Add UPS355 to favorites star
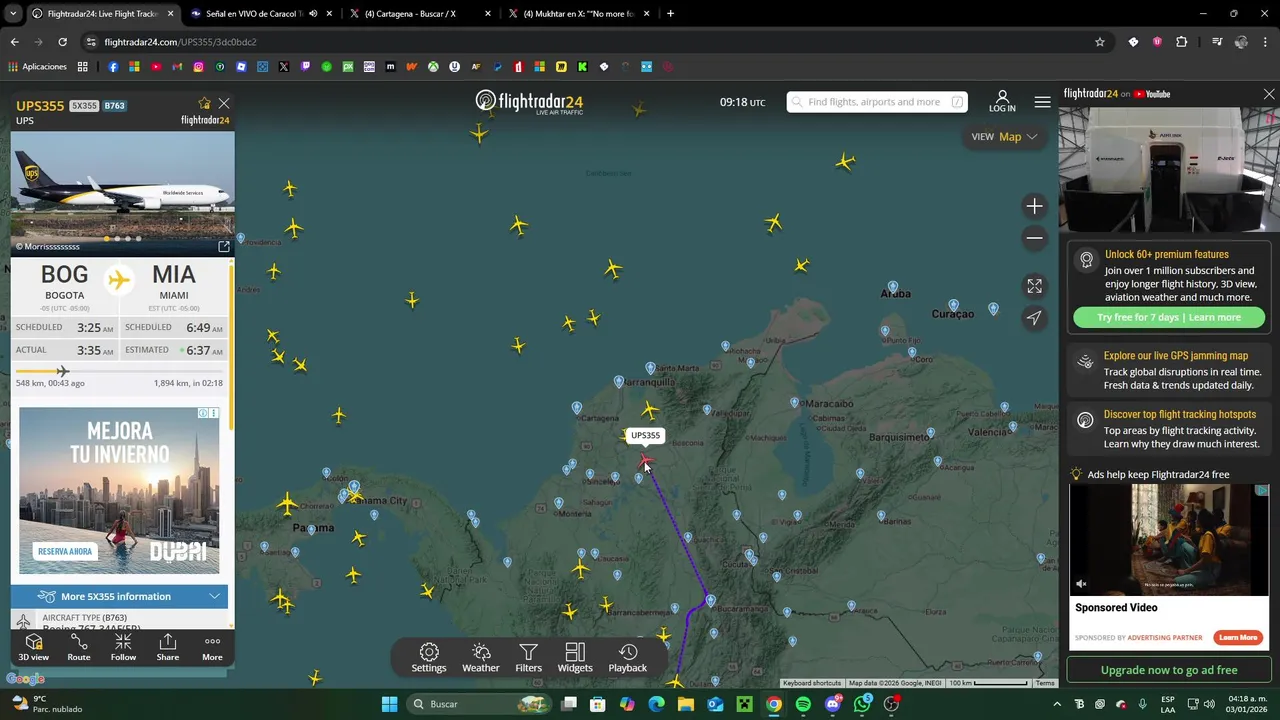1280x720 pixels. [204, 103]
